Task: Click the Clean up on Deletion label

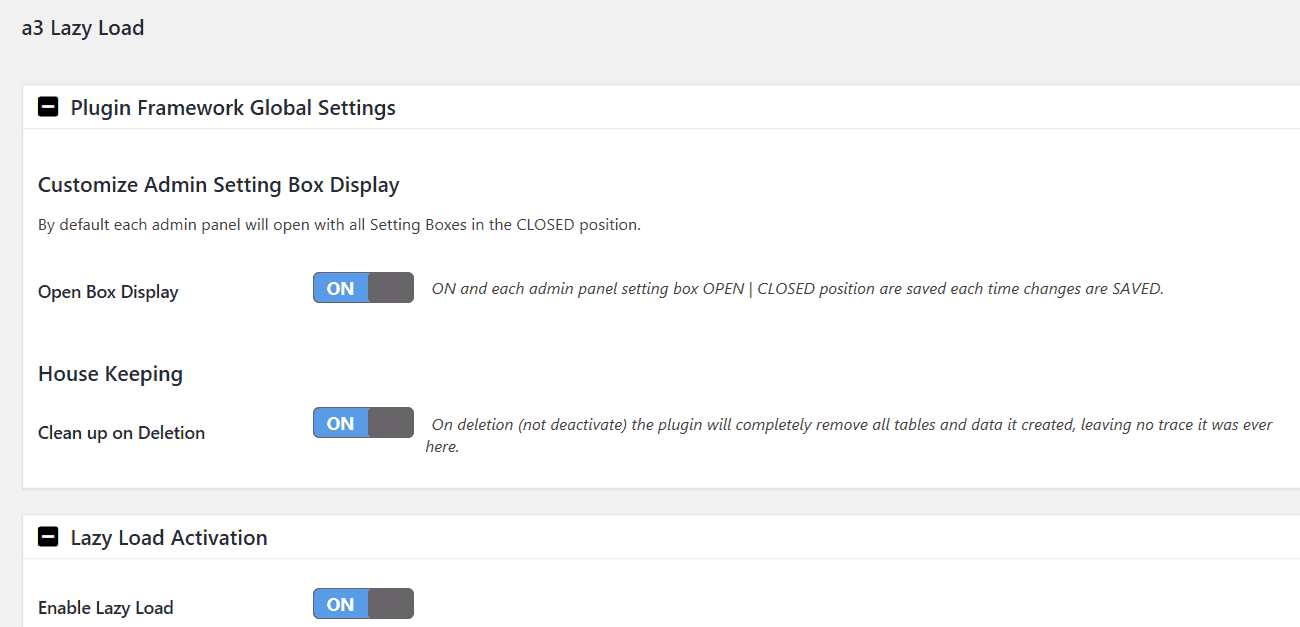Action: [x=121, y=433]
